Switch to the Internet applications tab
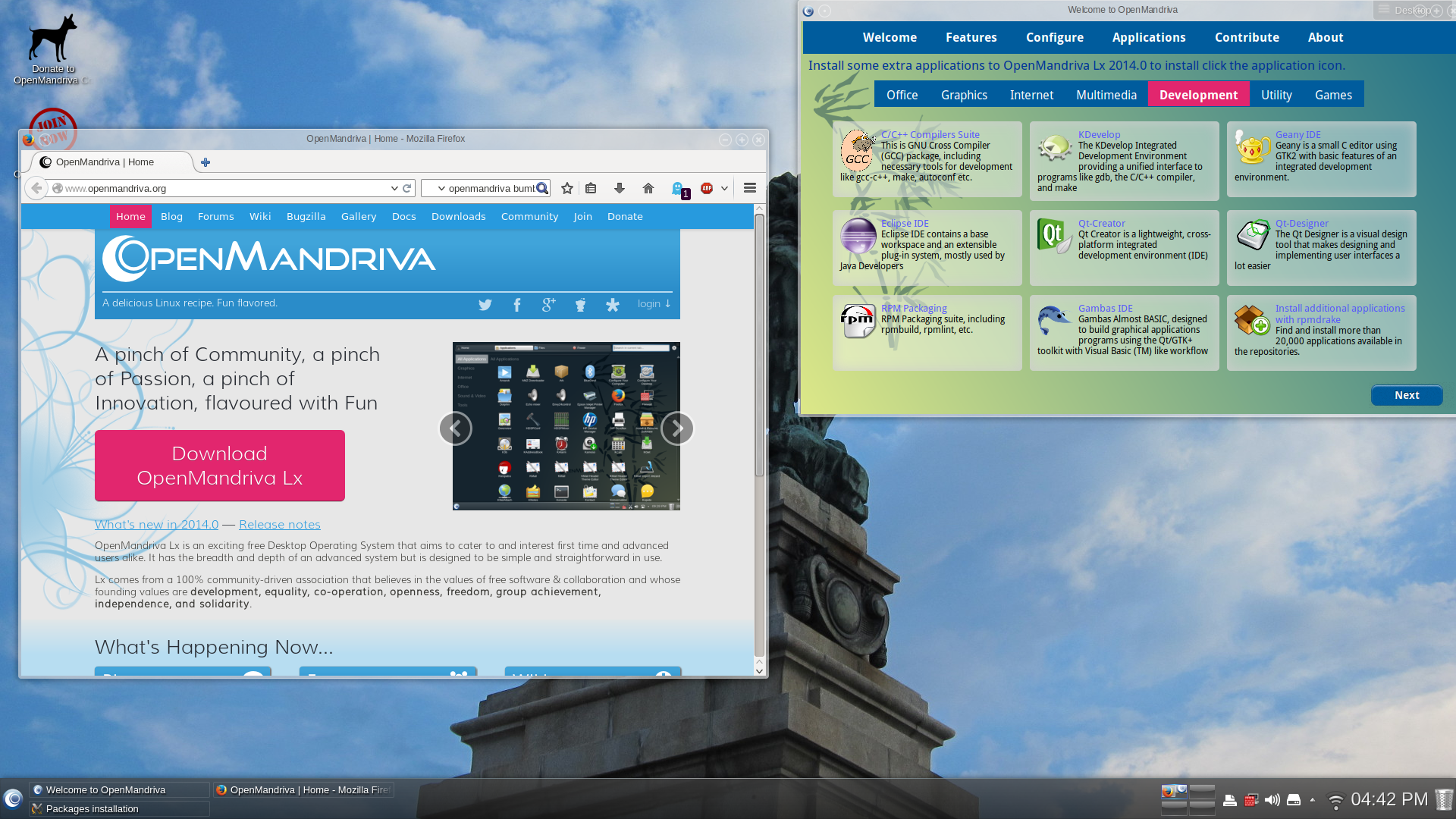Image resolution: width=1456 pixels, height=819 pixels. [x=1031, y=95]
